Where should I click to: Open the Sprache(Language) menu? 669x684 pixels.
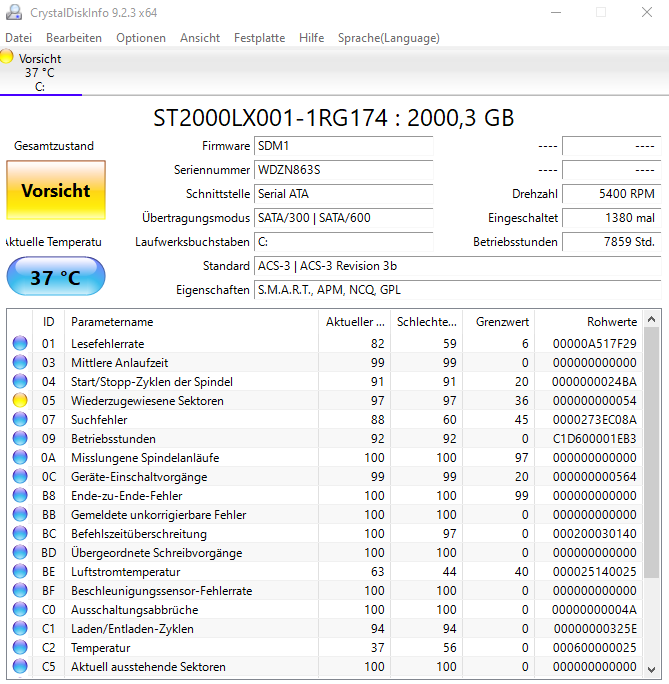[x=389, y=38]
